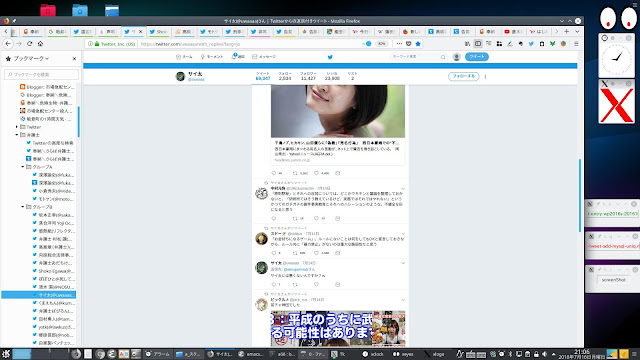Collapse the 弁護士 bookmark folder
The width and height of the screenshot is (640, 360).
17,135
